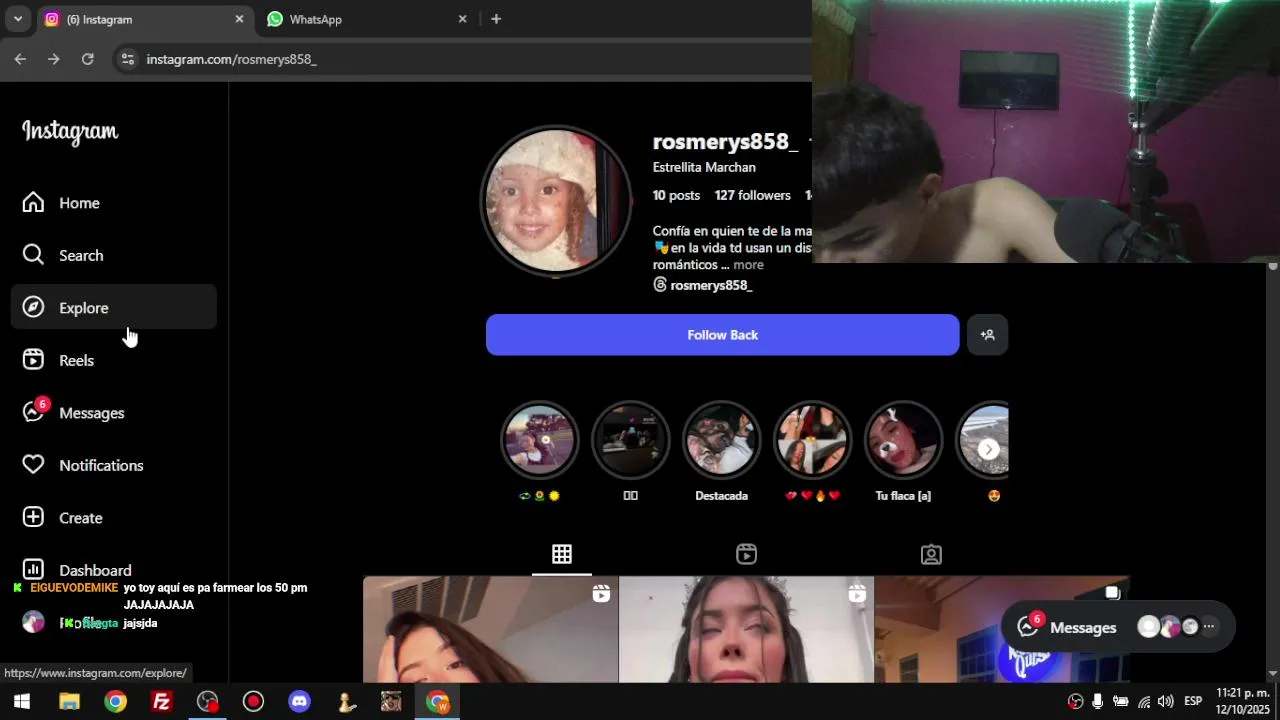Open Wi-Fi network settings in the tray
Screen dimensions: 1280x720
1144,701
